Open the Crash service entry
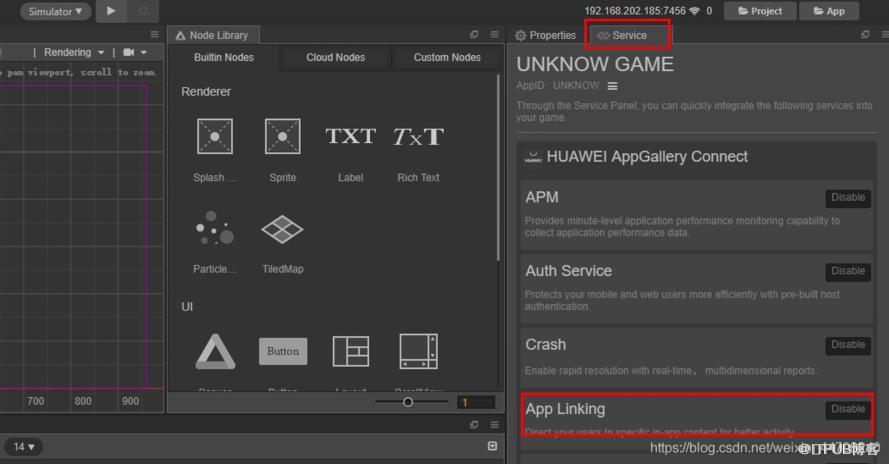This screenshot has width=889, height=464. [696, 358]
